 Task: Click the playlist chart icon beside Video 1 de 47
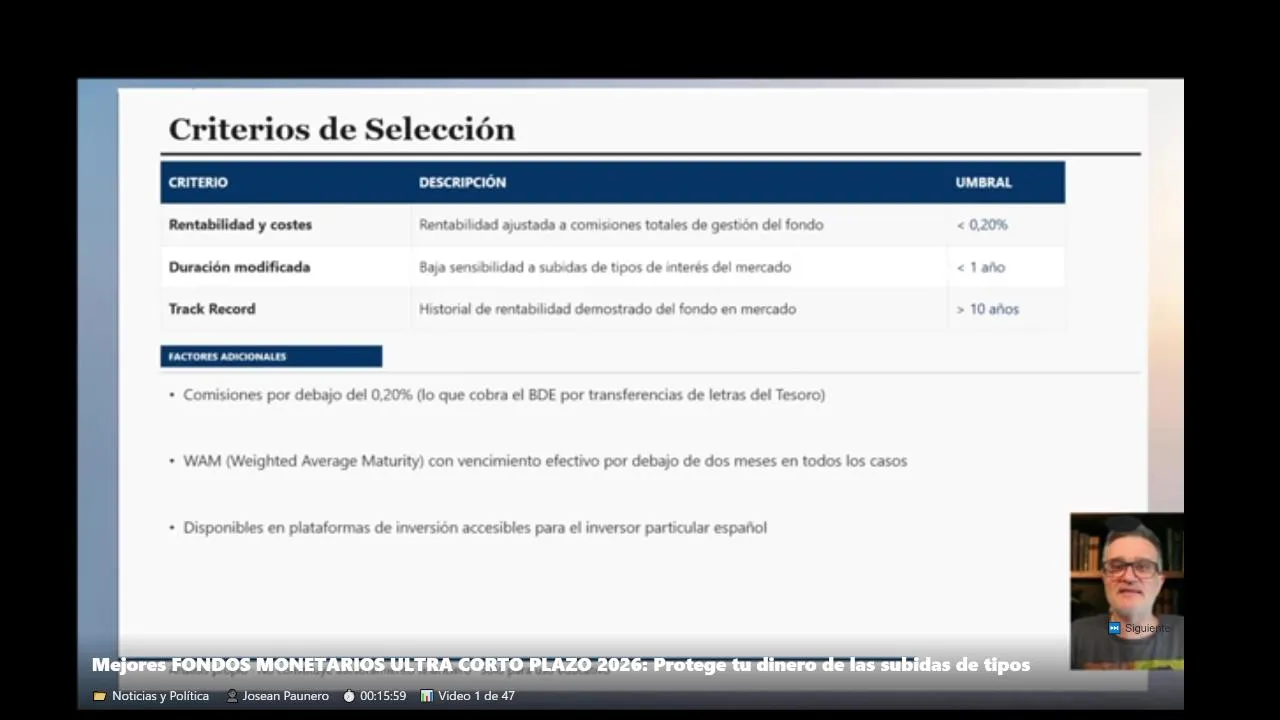tap(427, 696)
